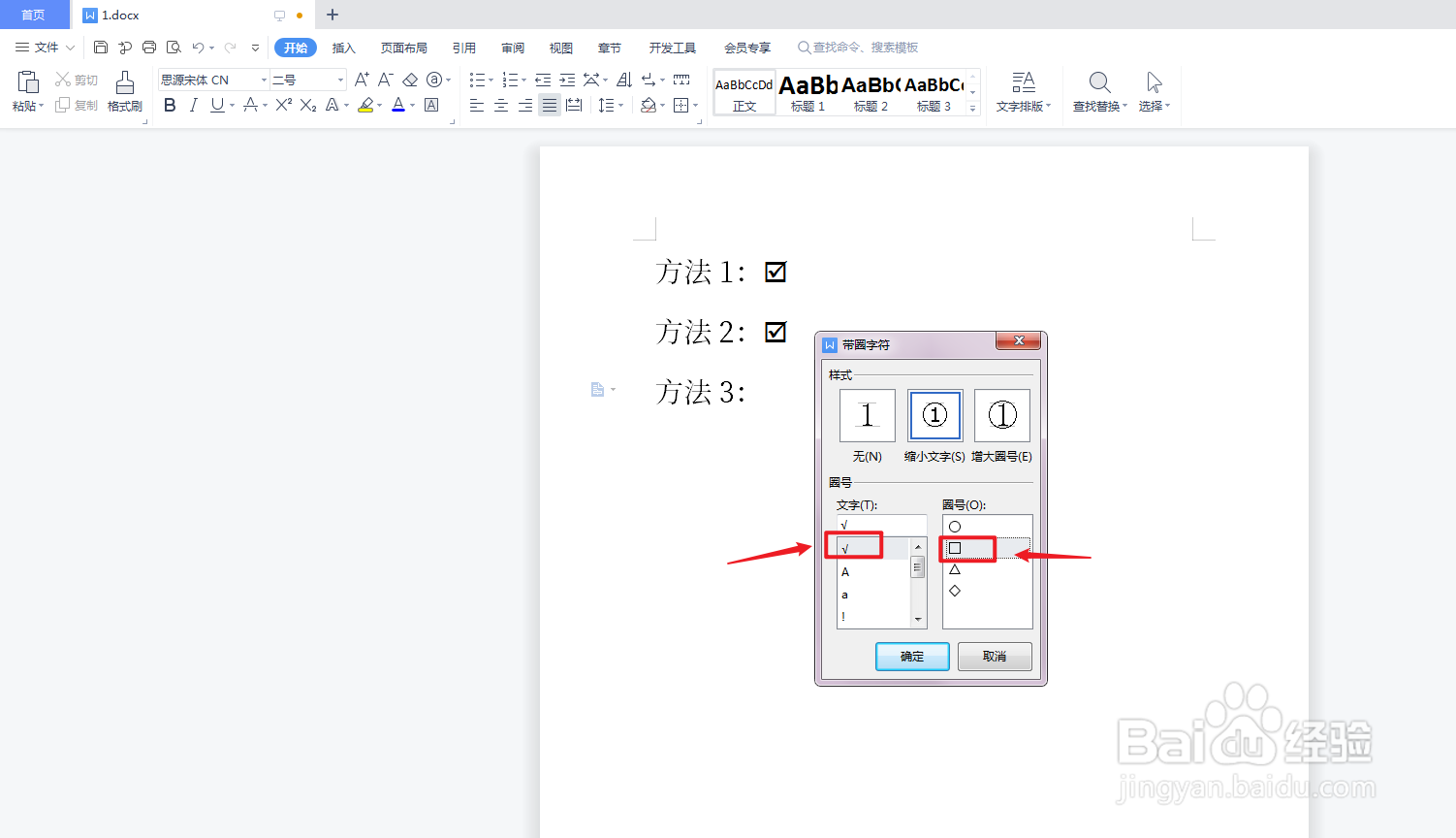This screenshot has width=1456, height=838.
Task: Click the Save icon in quick access toolbar
Action: coord(101,48)
